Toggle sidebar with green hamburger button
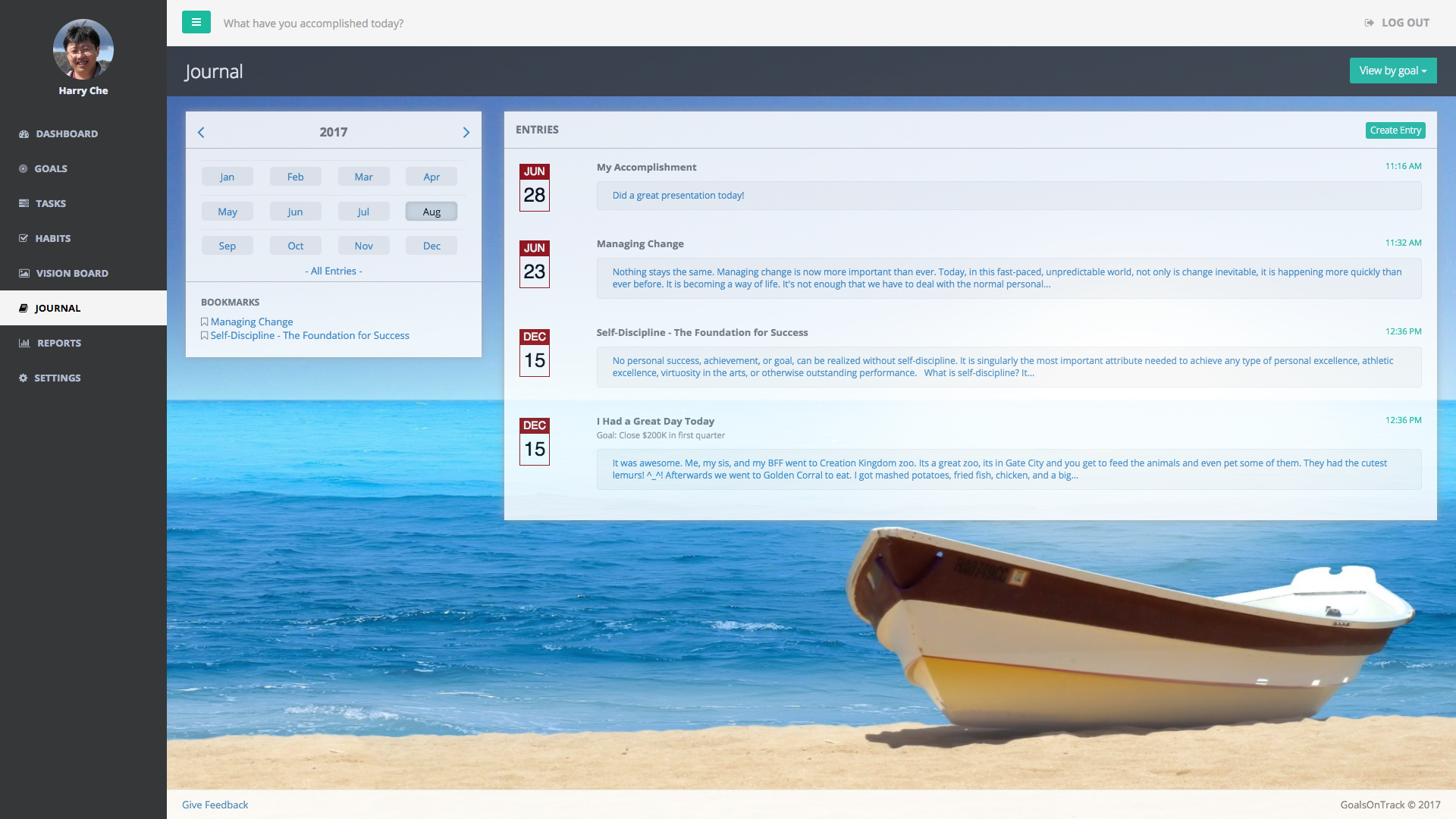This screenshot has height=819, width=1456. click(x=196, y=23)
